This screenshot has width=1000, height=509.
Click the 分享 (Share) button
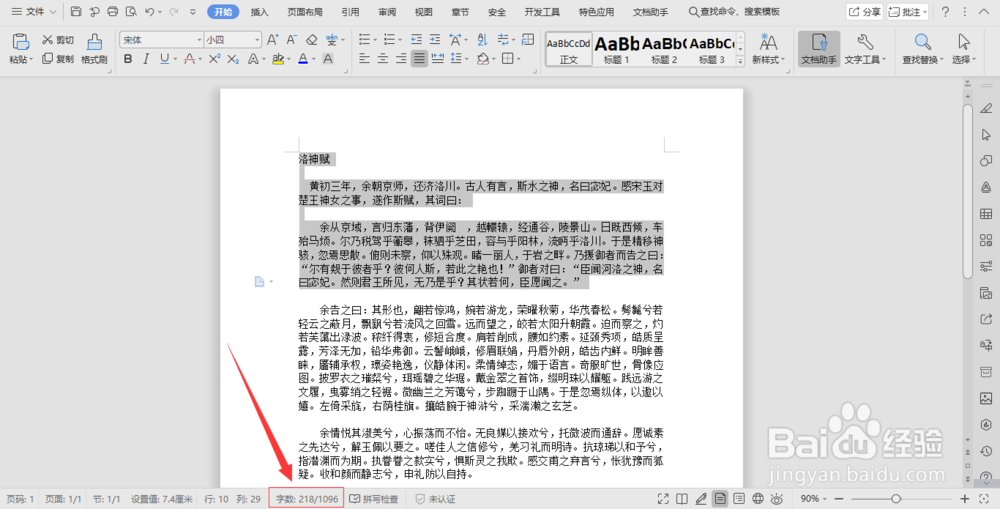pos(864,11)
